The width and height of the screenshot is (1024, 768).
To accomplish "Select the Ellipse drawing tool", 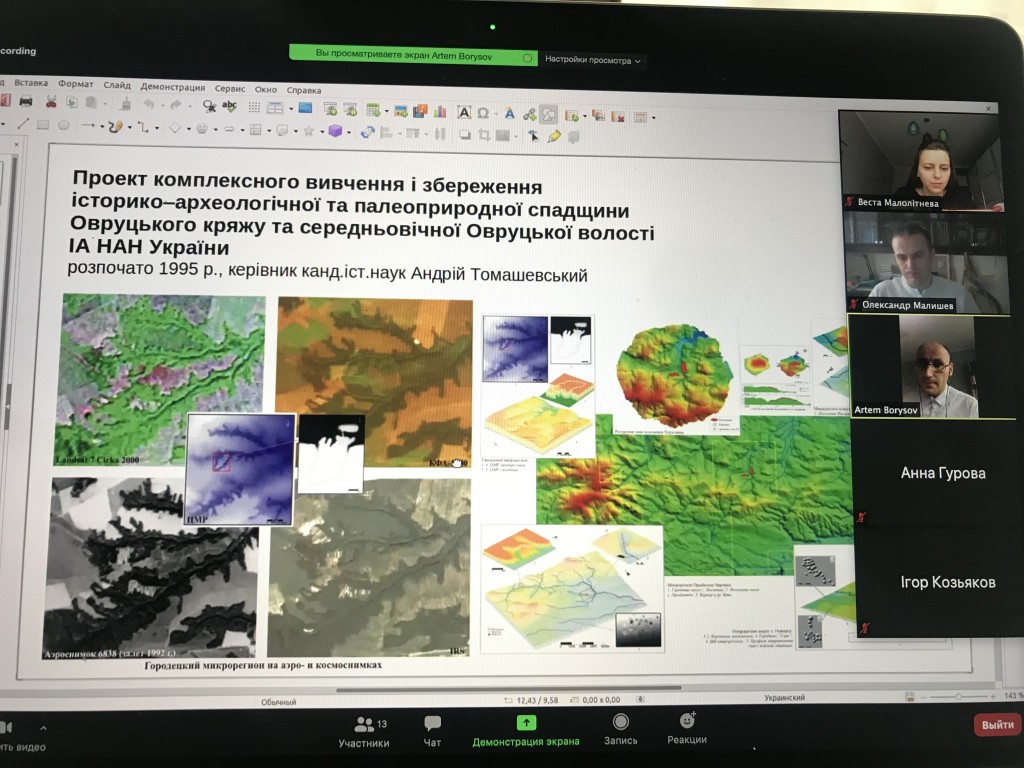I will [63, 125].
